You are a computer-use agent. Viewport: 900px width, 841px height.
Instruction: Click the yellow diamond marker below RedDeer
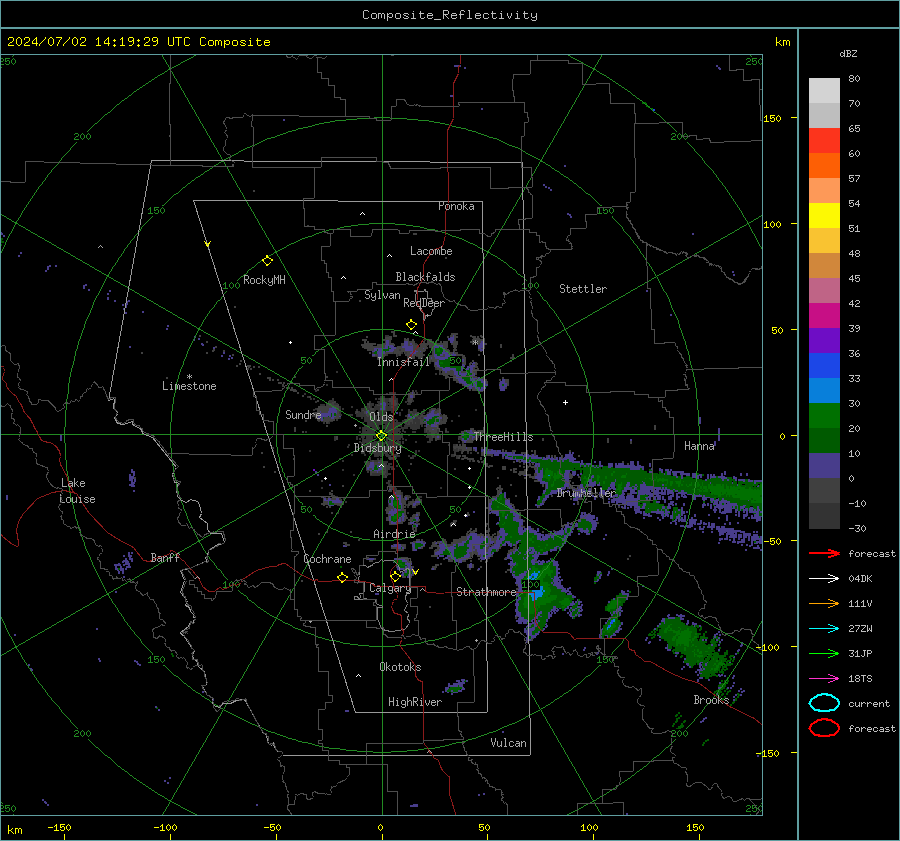coord(411,325)
